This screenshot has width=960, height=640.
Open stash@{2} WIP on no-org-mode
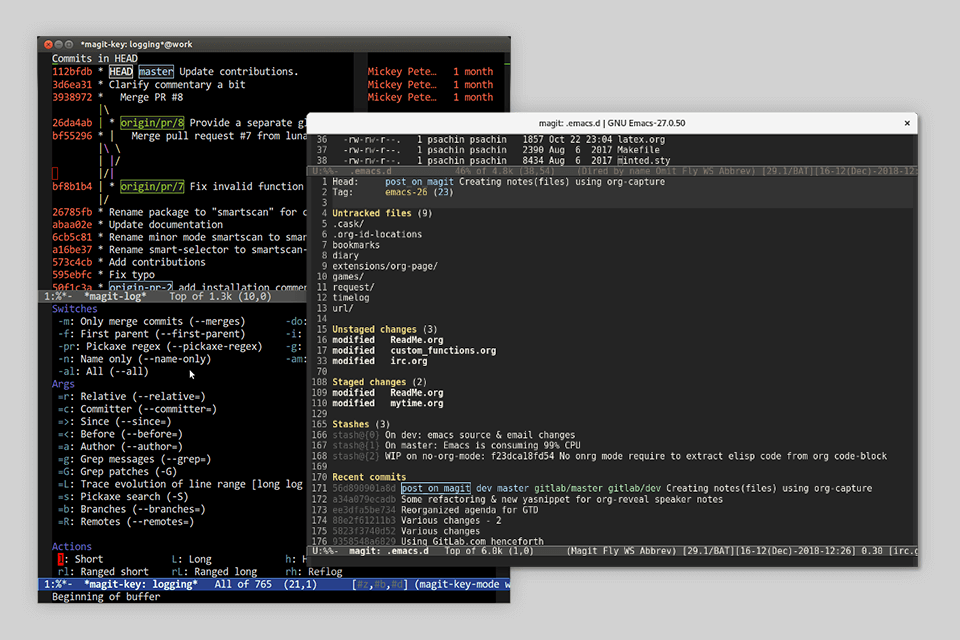coord(609,456)
